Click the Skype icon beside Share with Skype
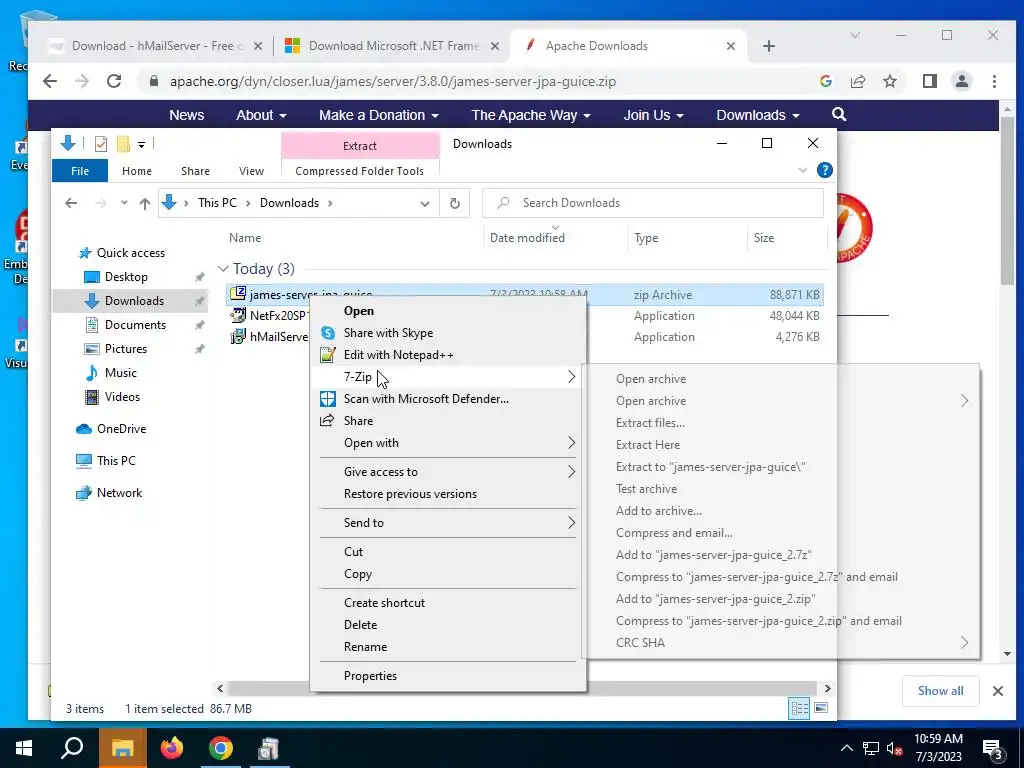 point(328,333)
